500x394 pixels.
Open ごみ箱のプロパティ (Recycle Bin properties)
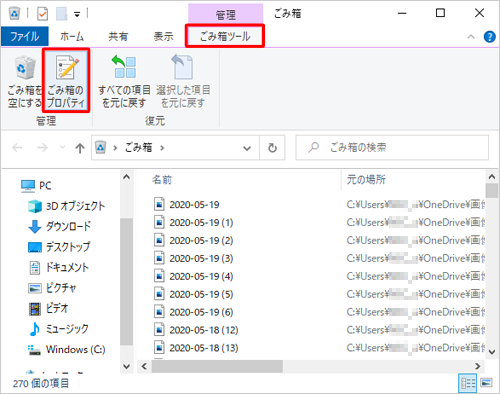coord(66,82)
